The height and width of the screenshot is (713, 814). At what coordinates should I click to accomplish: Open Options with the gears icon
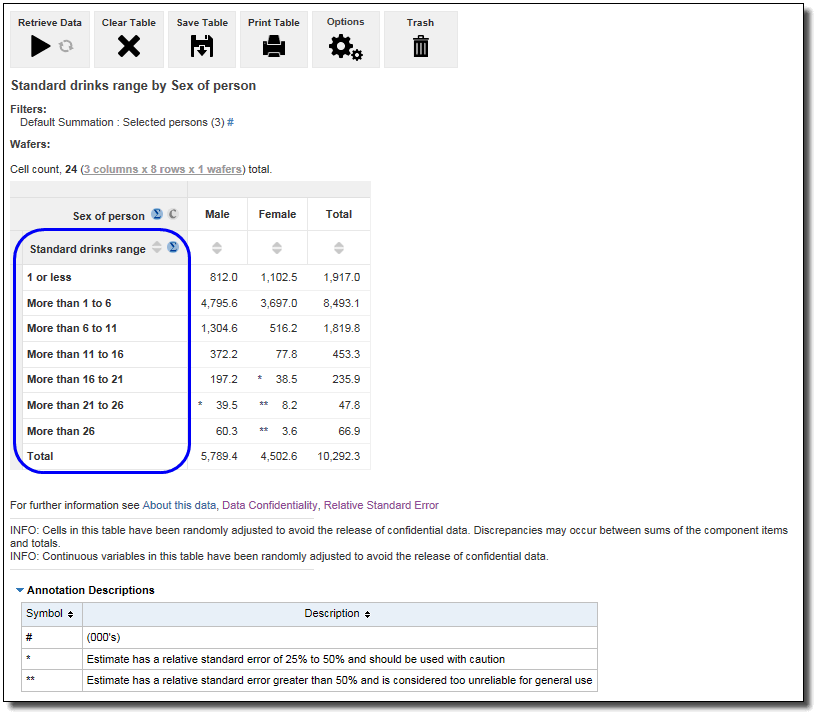click(x=346, y=46)
